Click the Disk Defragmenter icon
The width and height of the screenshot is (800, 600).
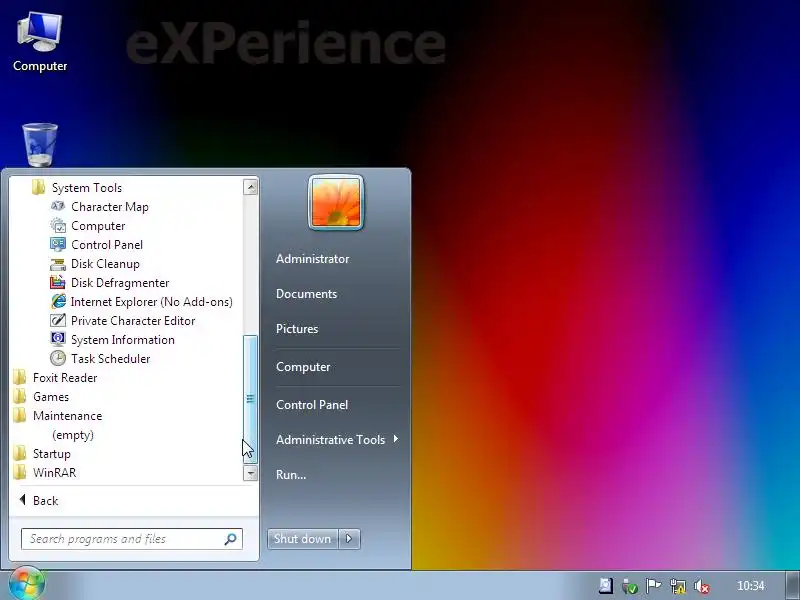[58, 283]
